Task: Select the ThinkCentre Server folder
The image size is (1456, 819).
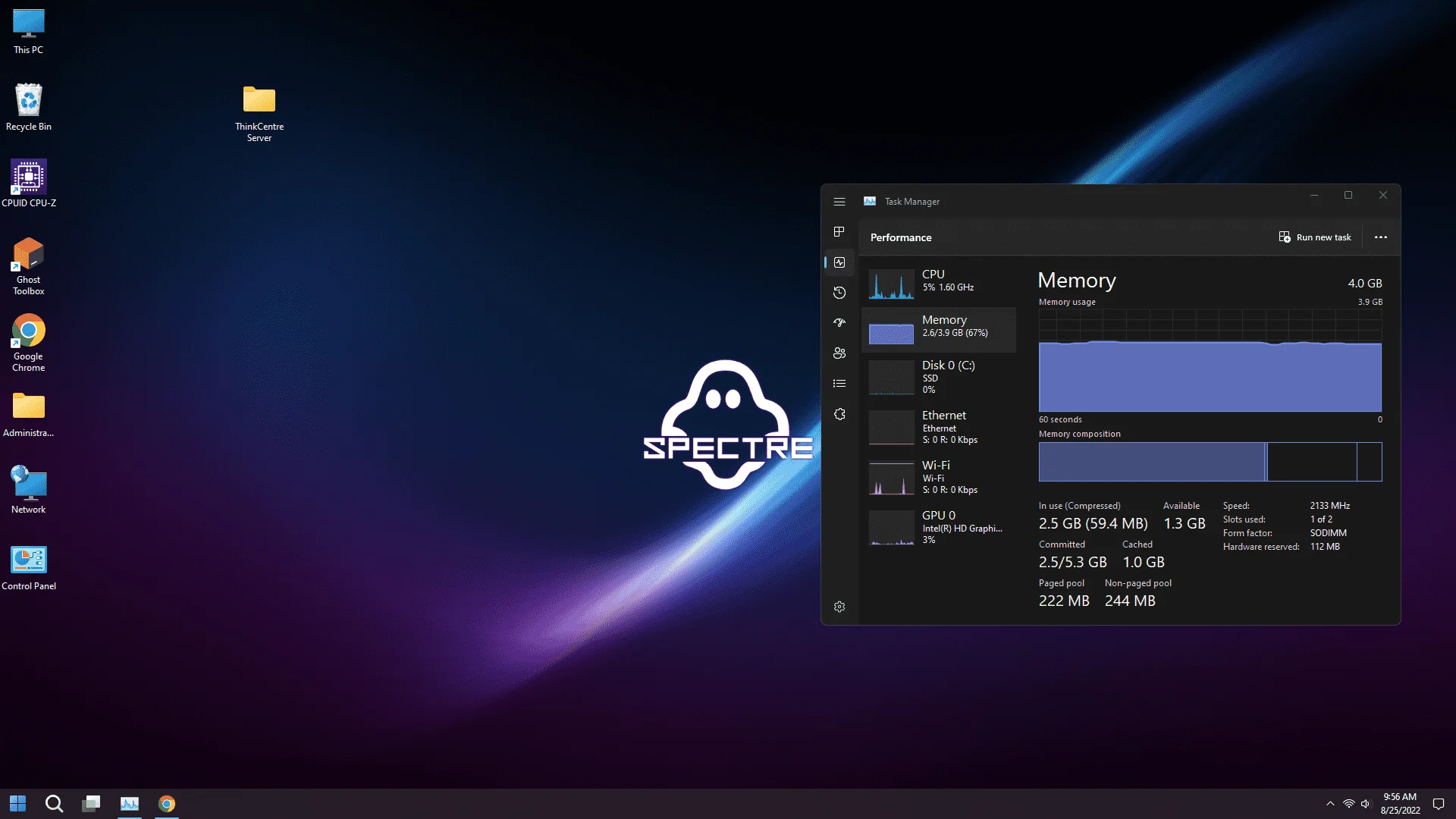Action: click(259, 113)
